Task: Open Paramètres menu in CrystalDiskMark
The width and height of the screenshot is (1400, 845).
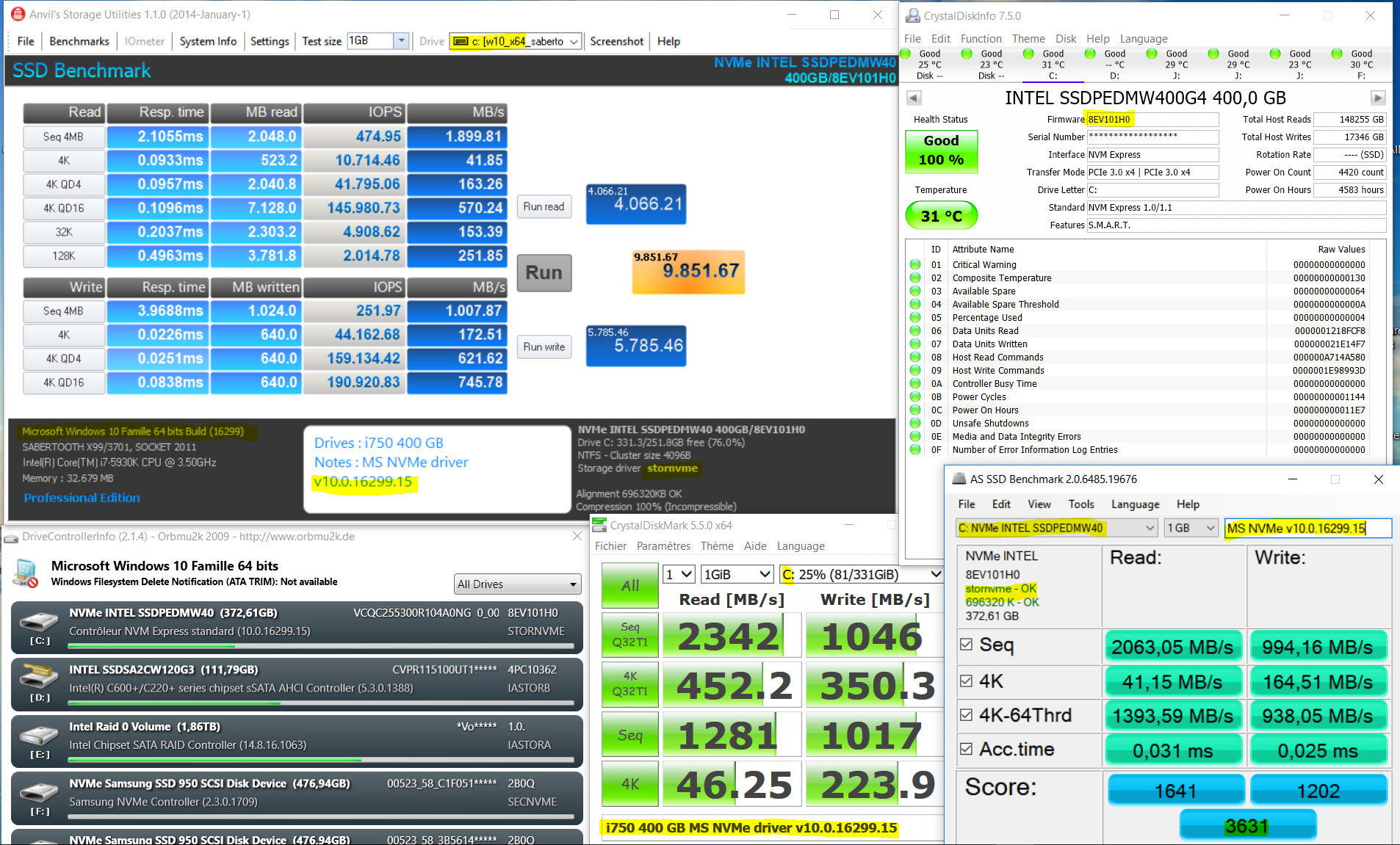Action: 663,546
